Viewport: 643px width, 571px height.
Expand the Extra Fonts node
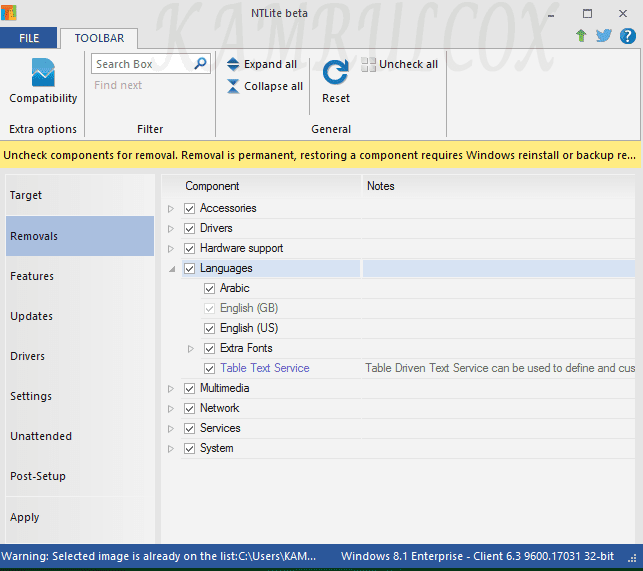pyautogui.click(x=191, y=349)
